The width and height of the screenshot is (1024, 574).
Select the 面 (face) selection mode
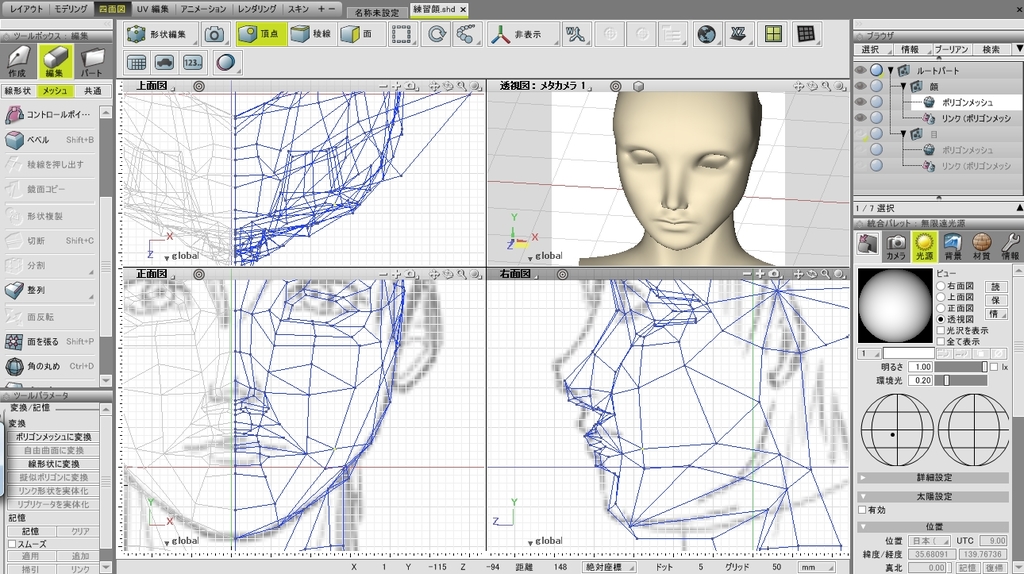click(x=360, y=34)
